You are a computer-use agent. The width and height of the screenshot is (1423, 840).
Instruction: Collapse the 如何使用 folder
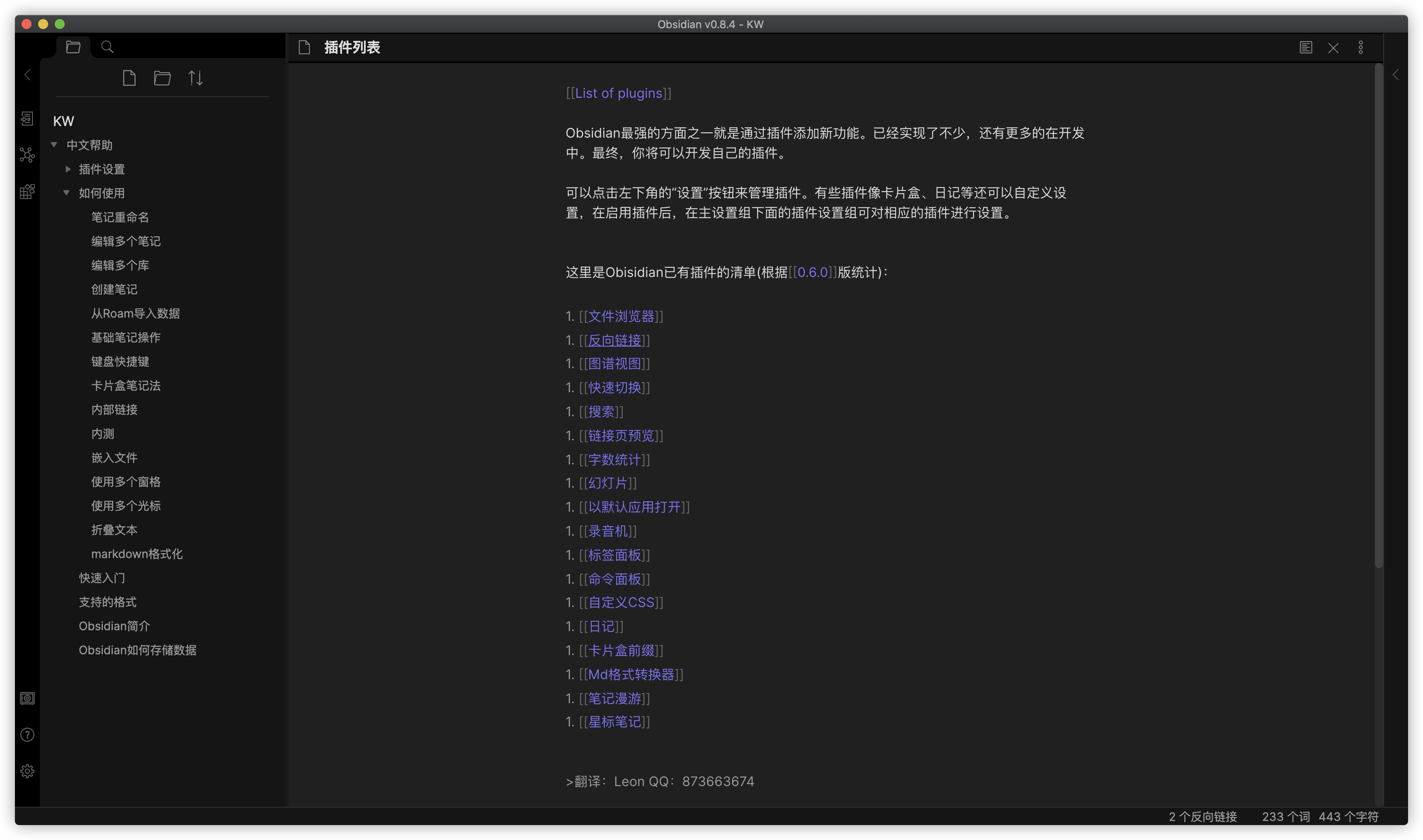[66, 193]
